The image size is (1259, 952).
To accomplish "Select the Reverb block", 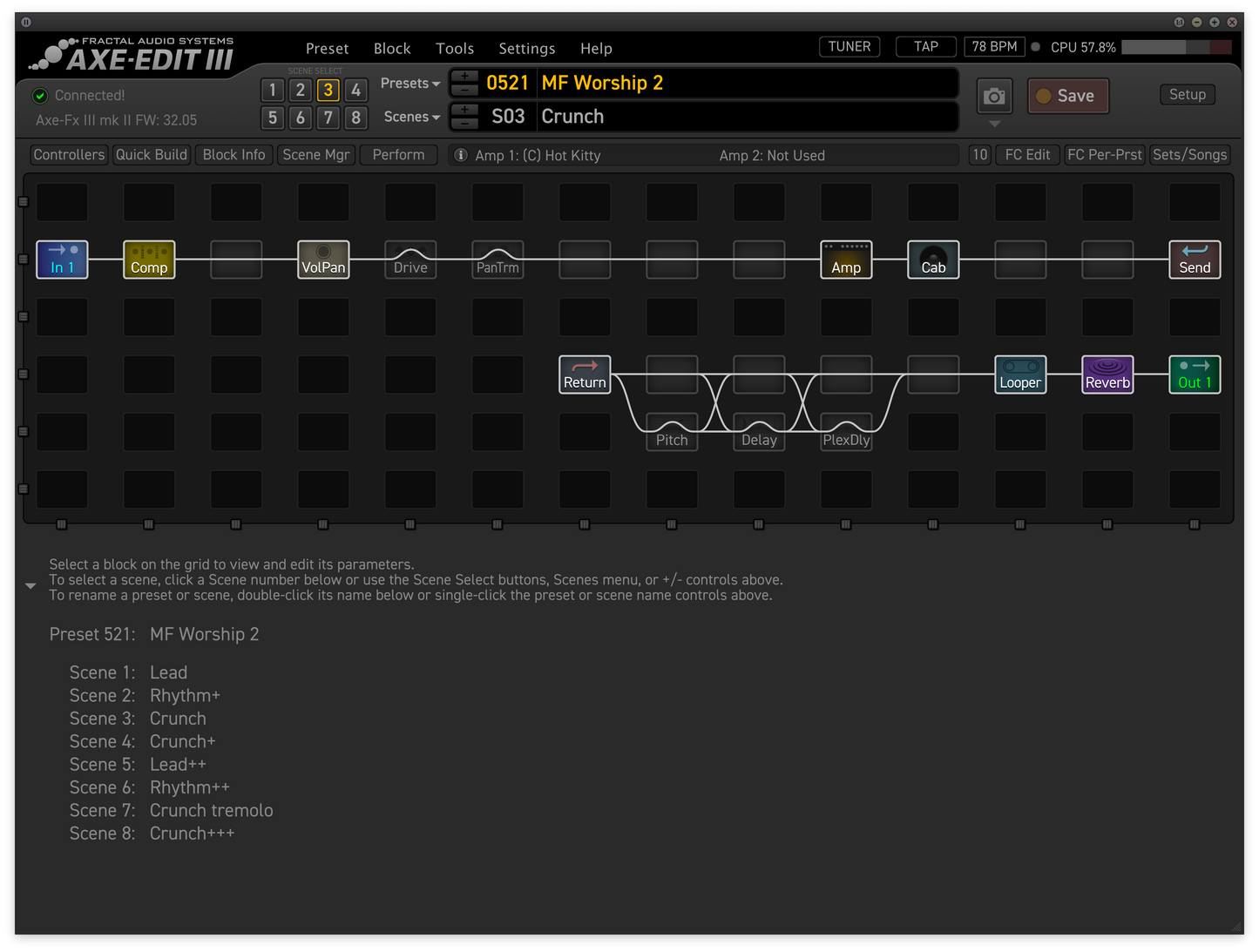I will click(x=1107, y=375).
